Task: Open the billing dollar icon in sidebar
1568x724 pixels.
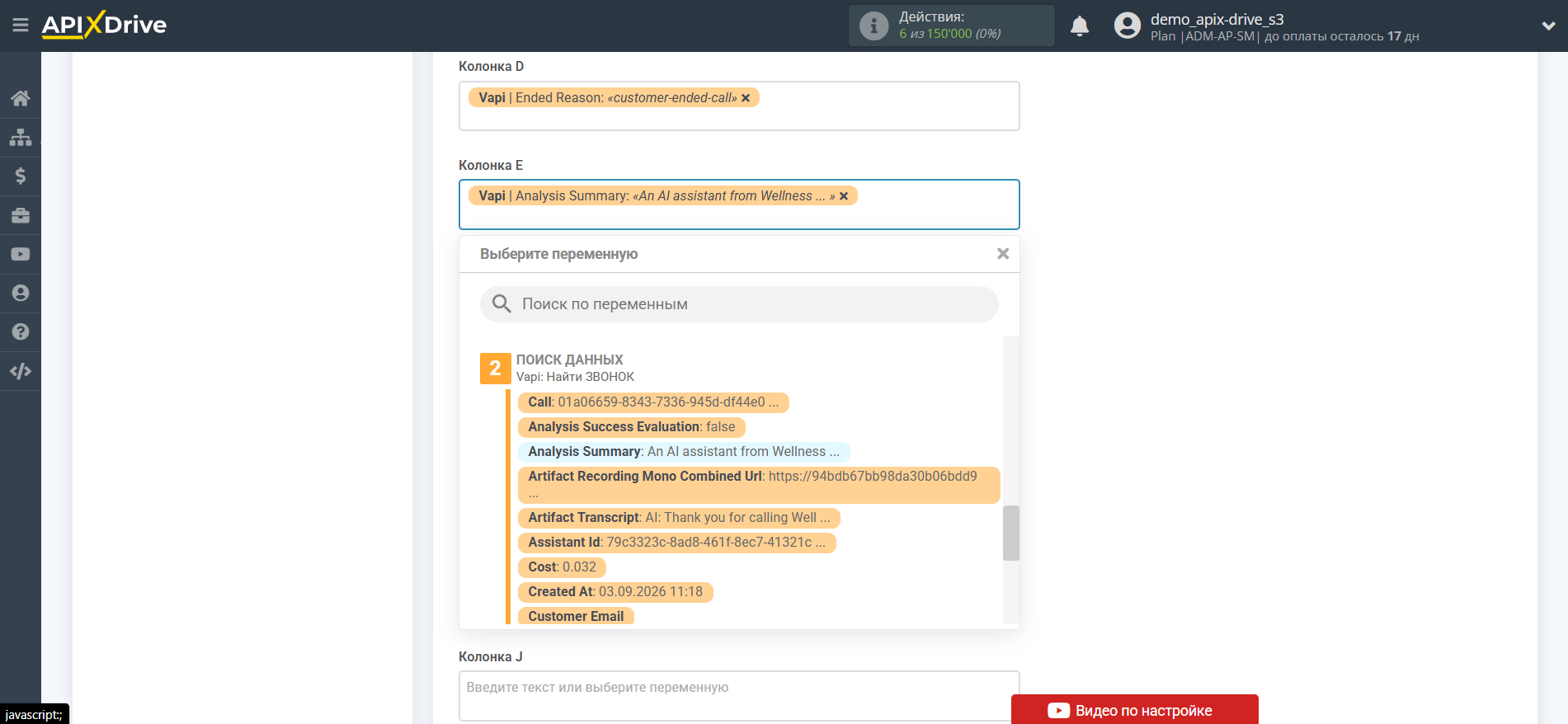Action: pos(21,176)
